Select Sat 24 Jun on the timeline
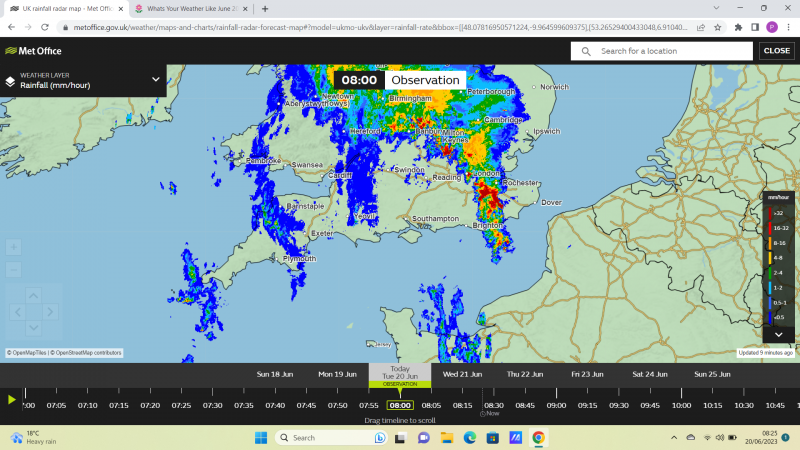The height and width of the screenshot is (450, 800). (650, 374)
